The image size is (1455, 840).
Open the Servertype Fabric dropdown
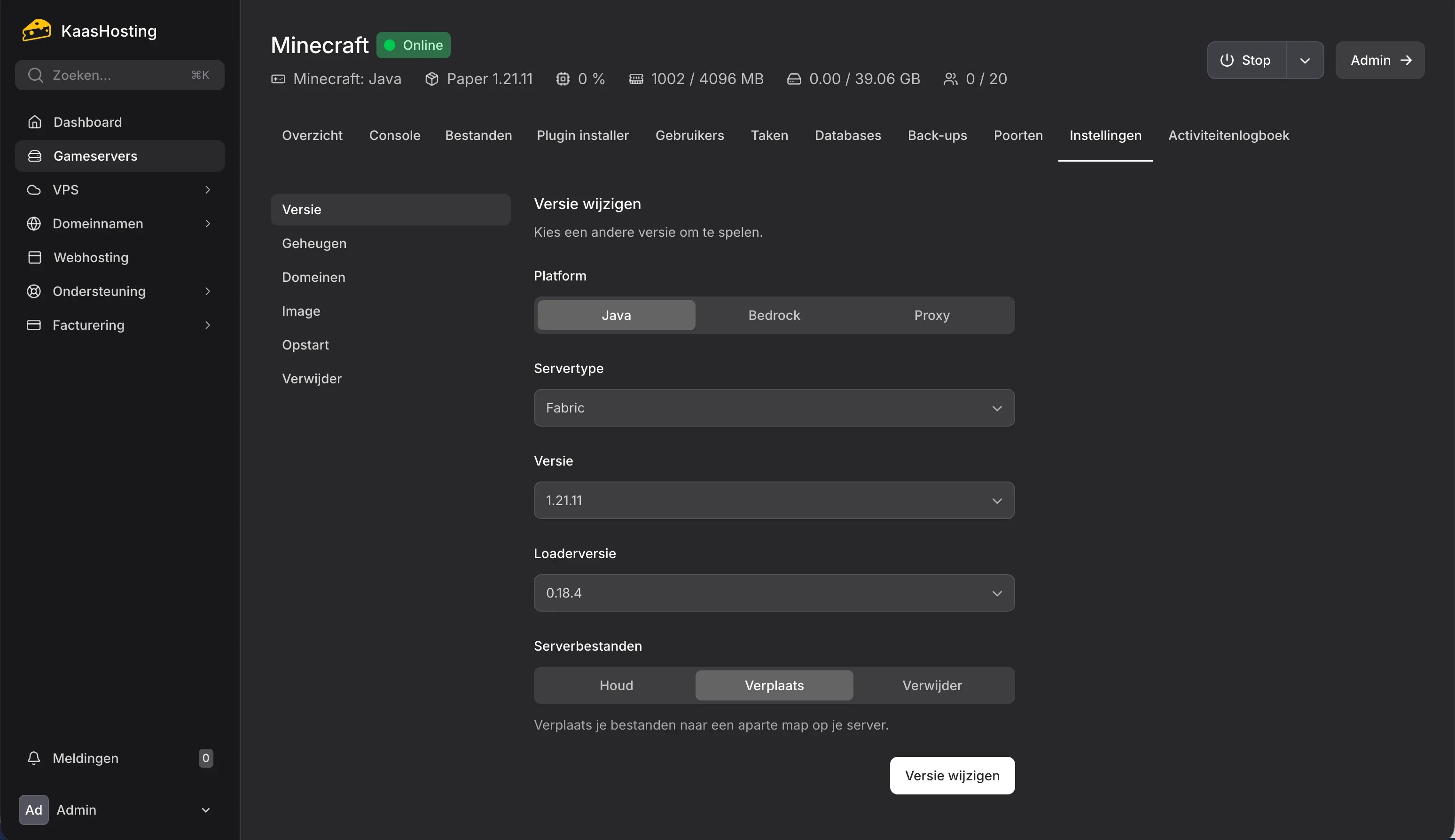pyautogui.click(x=773, y=408)
